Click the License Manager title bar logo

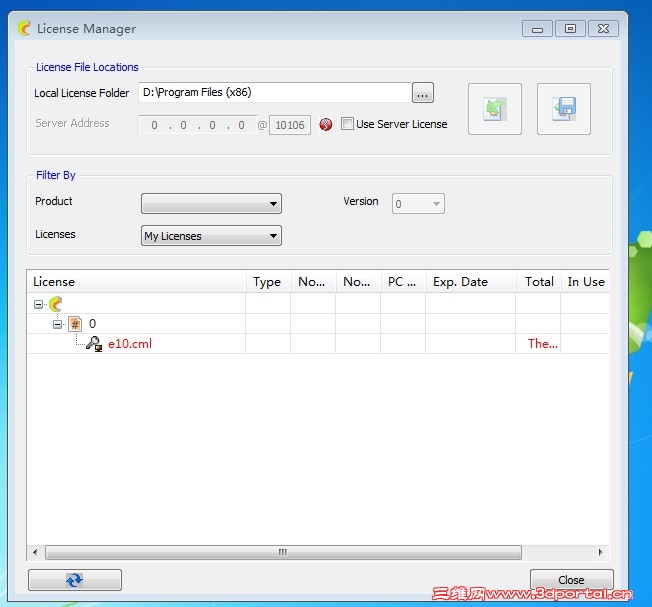click(25, 28)
